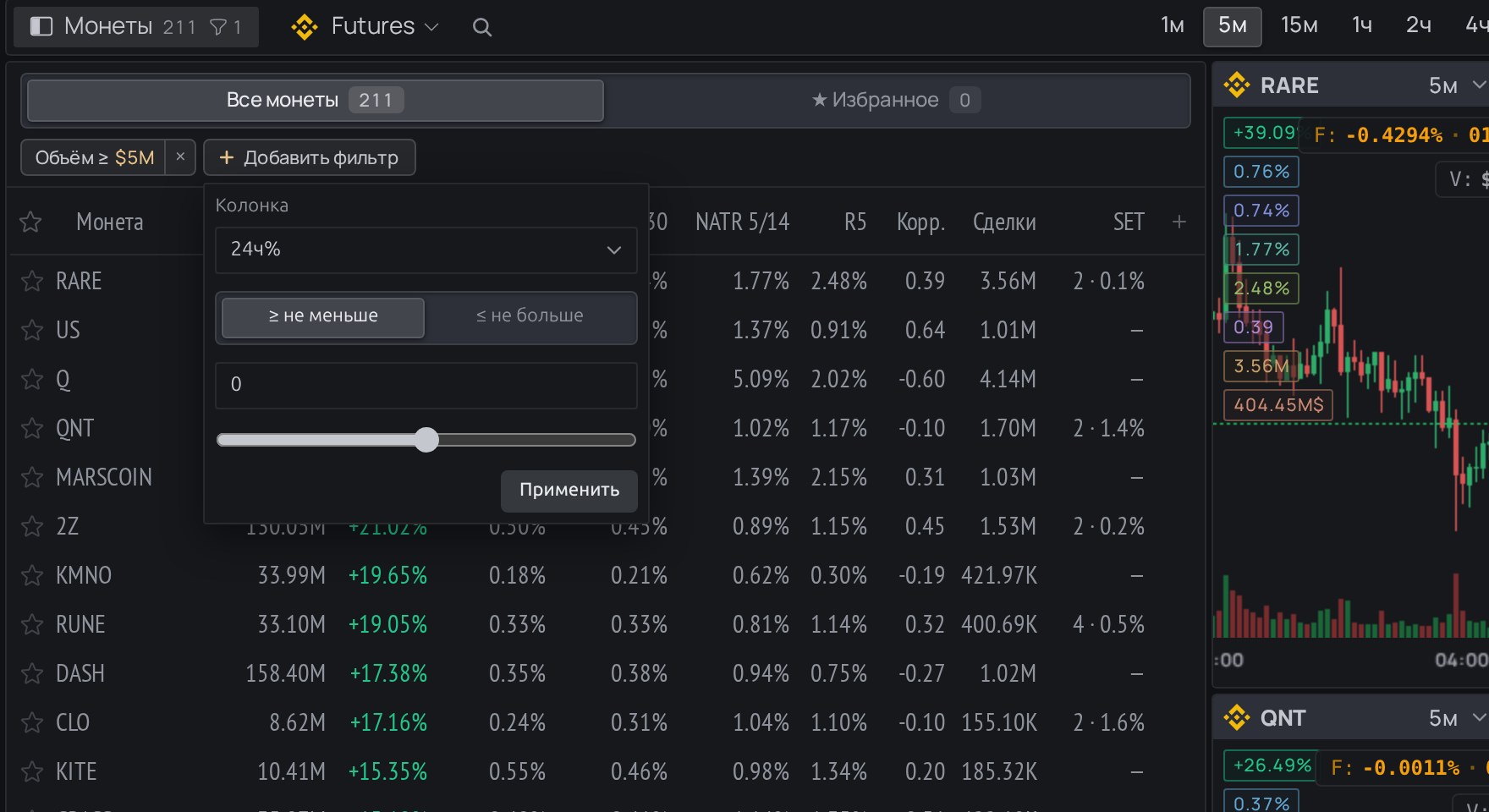Click the Binance icon on QNT chart
This screenshot has width=1489, height=812.
pos(1237,718)
